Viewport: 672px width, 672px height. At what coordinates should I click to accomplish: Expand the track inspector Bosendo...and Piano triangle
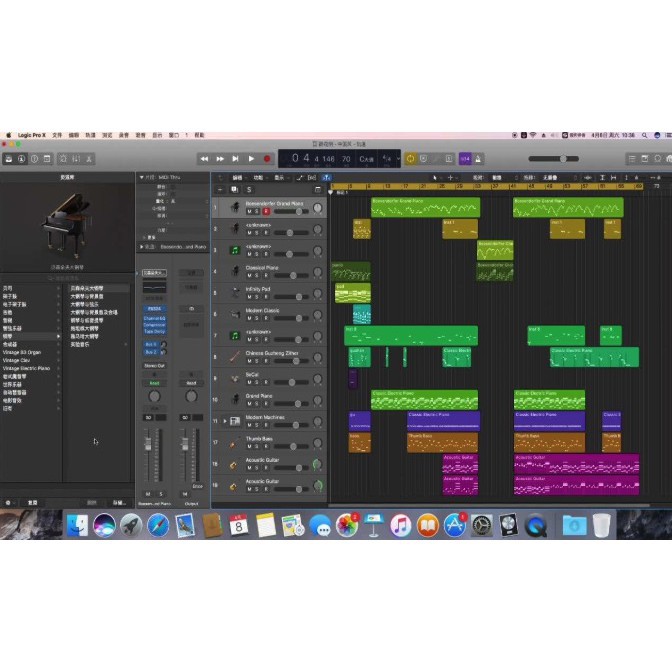pos(141,247)
